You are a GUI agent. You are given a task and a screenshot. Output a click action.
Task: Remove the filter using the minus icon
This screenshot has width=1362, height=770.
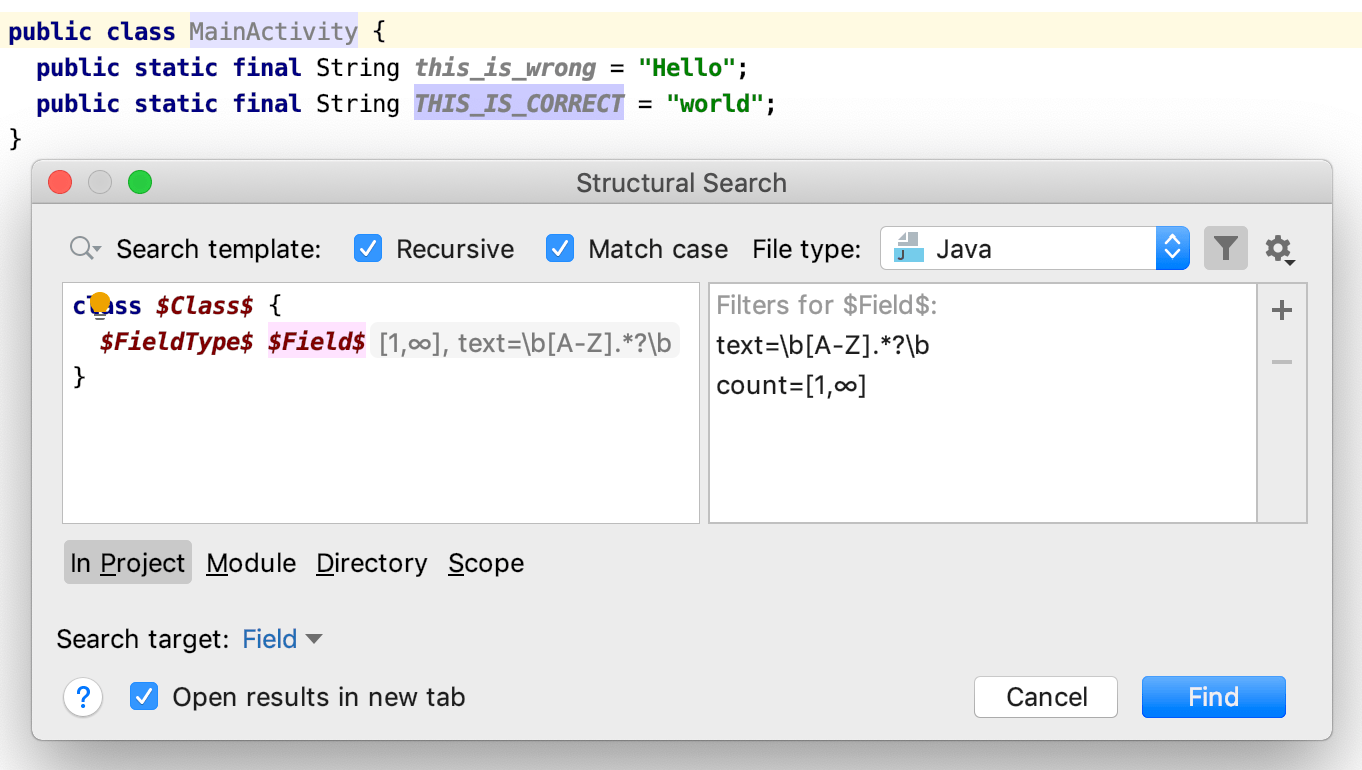[x=1281, y=362]
